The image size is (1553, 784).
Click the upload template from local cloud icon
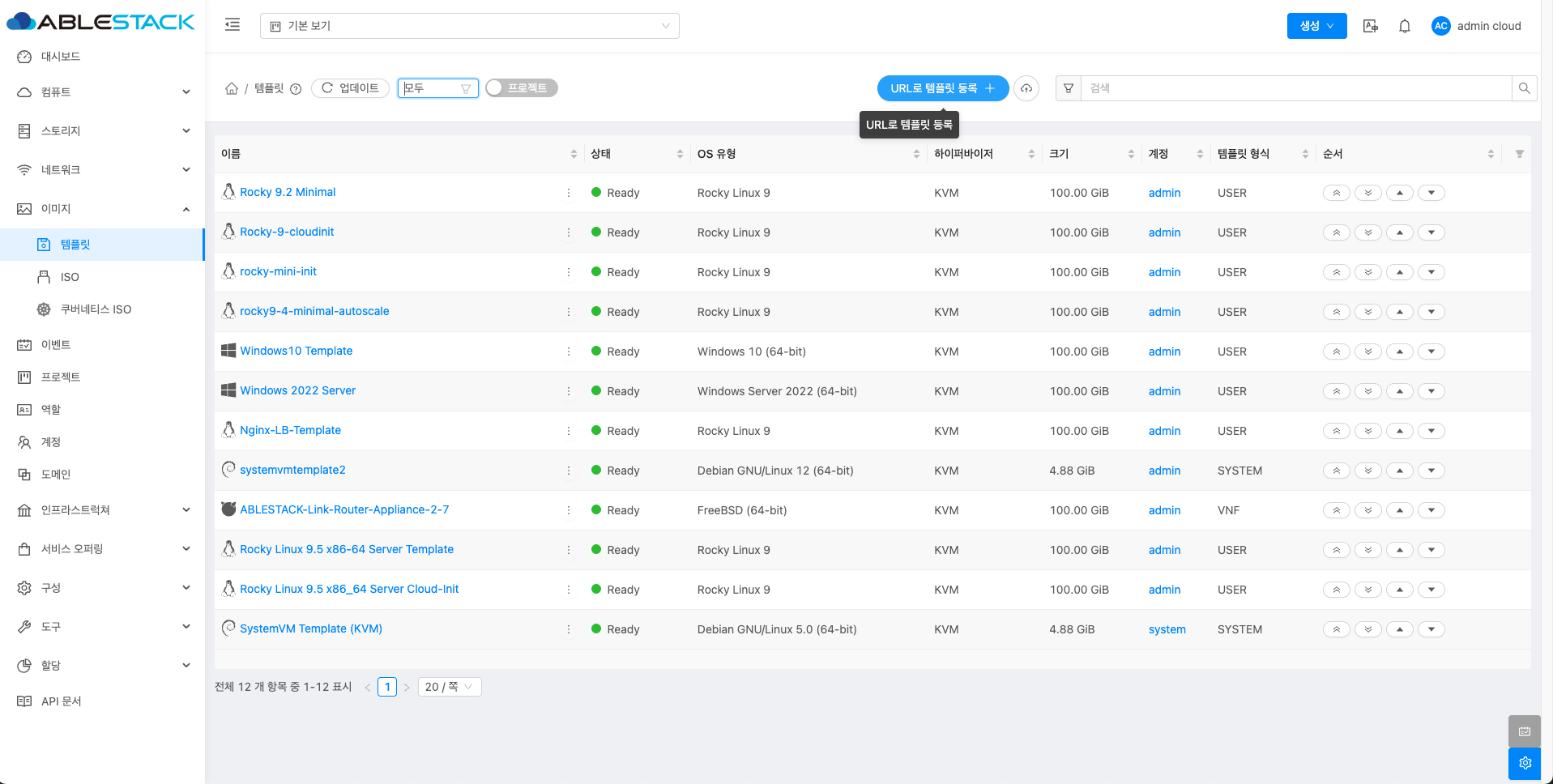(x=1026, y=88)
